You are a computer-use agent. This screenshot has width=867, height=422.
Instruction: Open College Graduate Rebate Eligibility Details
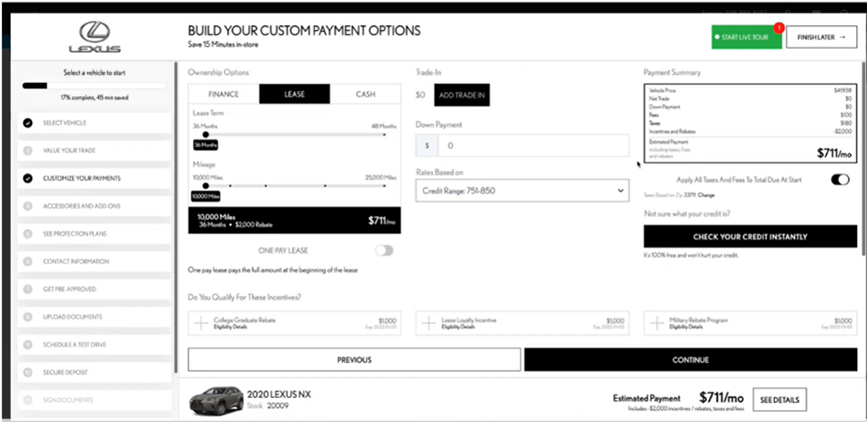[230, 327]
